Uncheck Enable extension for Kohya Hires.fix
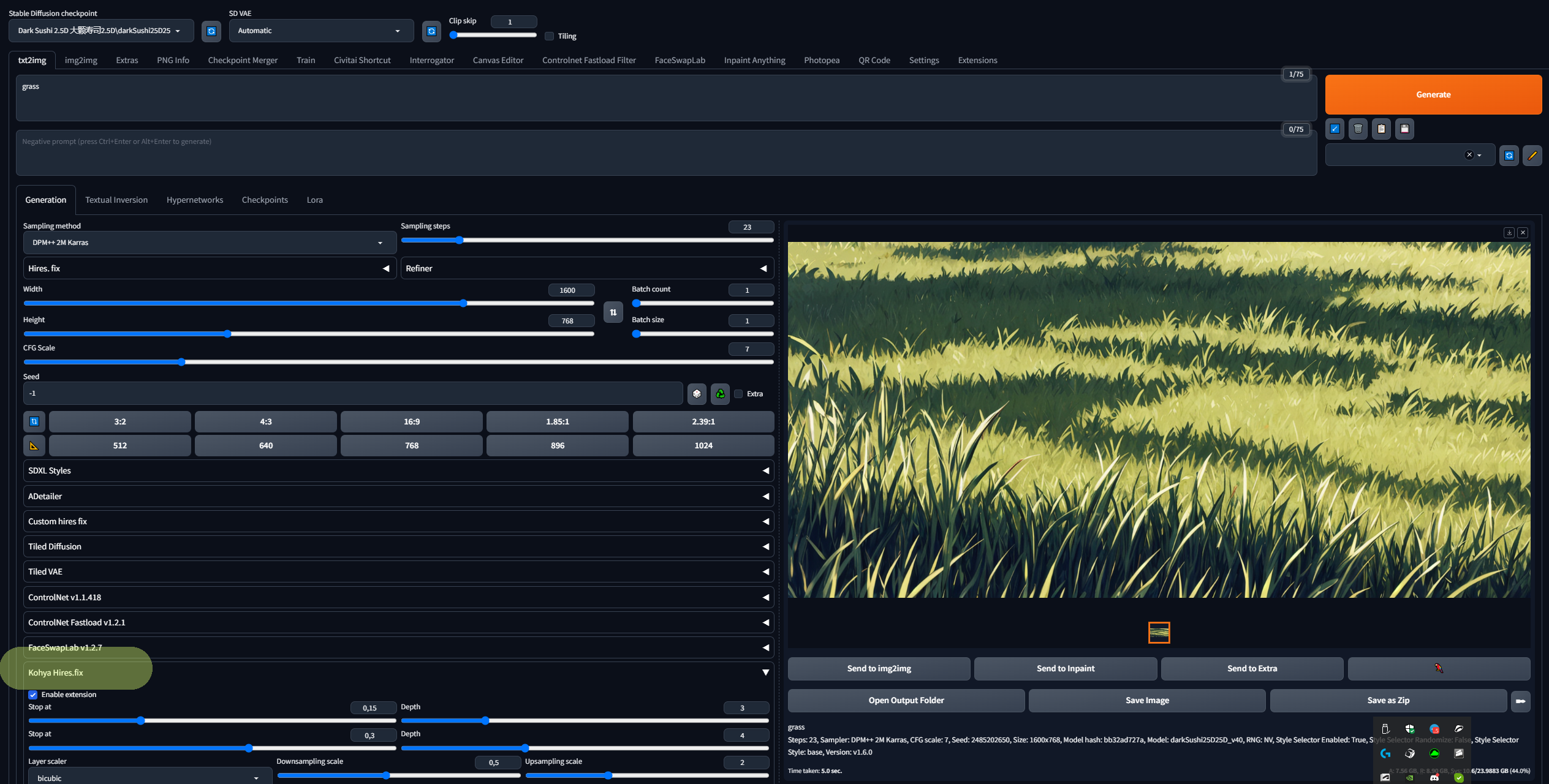 33,695
